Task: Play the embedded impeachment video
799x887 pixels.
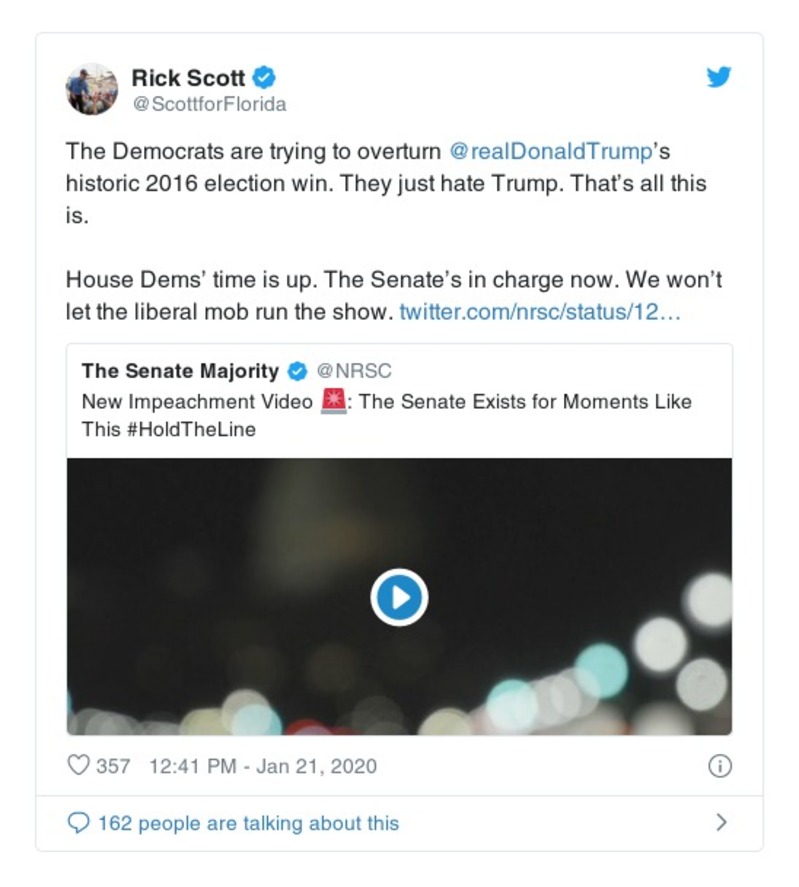Action: [399, 598]
